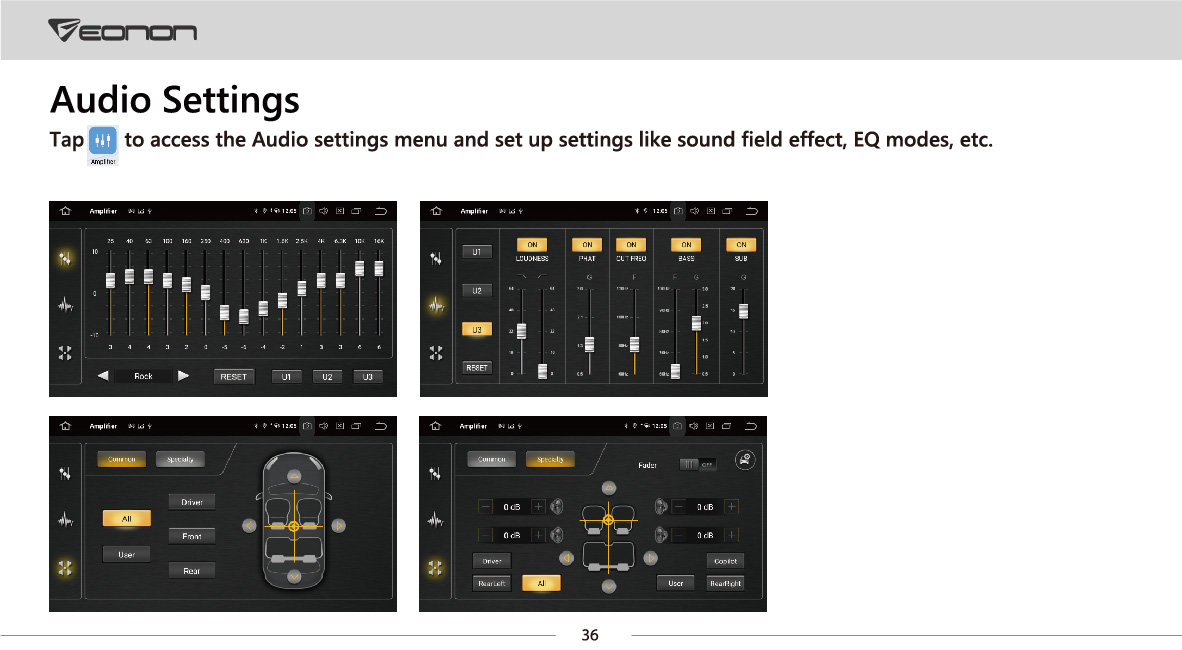Toggle the LOUDNESS ON switch
The width and height of the screenshot is (1182, 650).
coord(532,244)
